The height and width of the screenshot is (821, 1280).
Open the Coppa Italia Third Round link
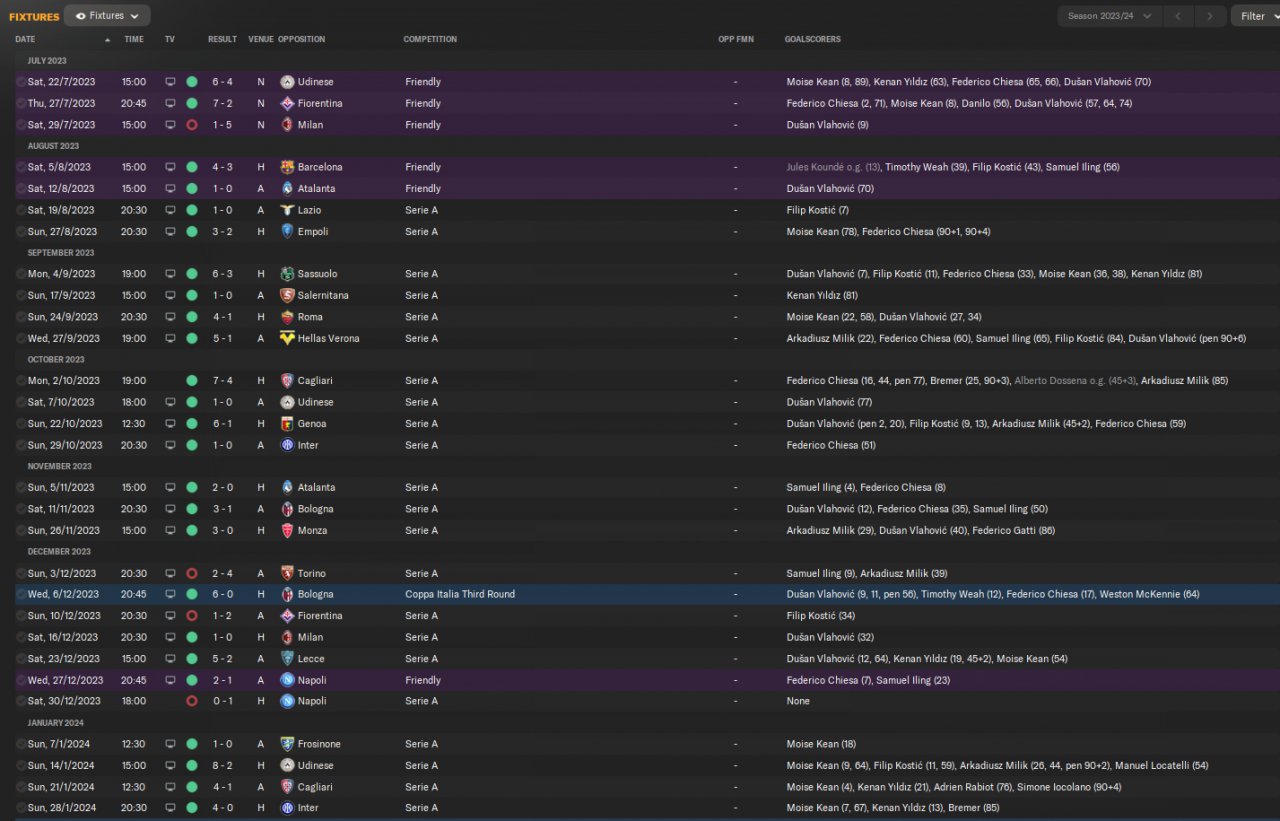pos(460,594)
